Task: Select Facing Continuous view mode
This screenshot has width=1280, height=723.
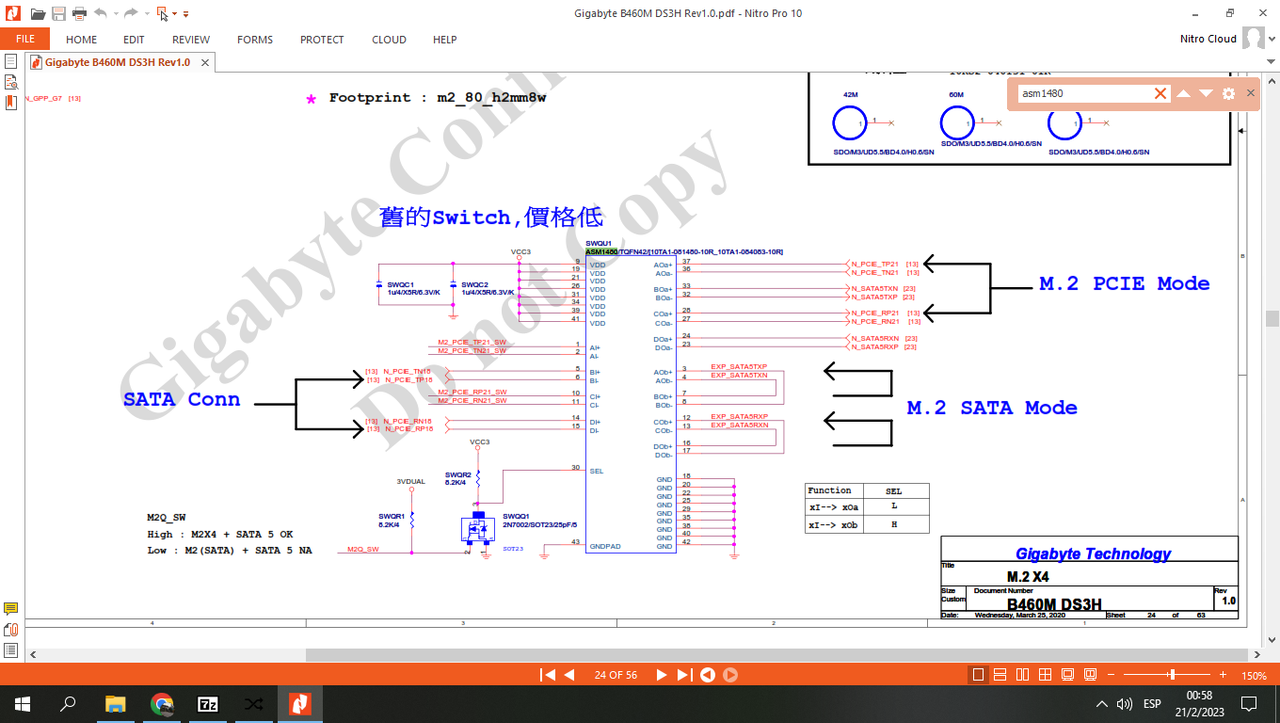Action: tap(1045, 675)
